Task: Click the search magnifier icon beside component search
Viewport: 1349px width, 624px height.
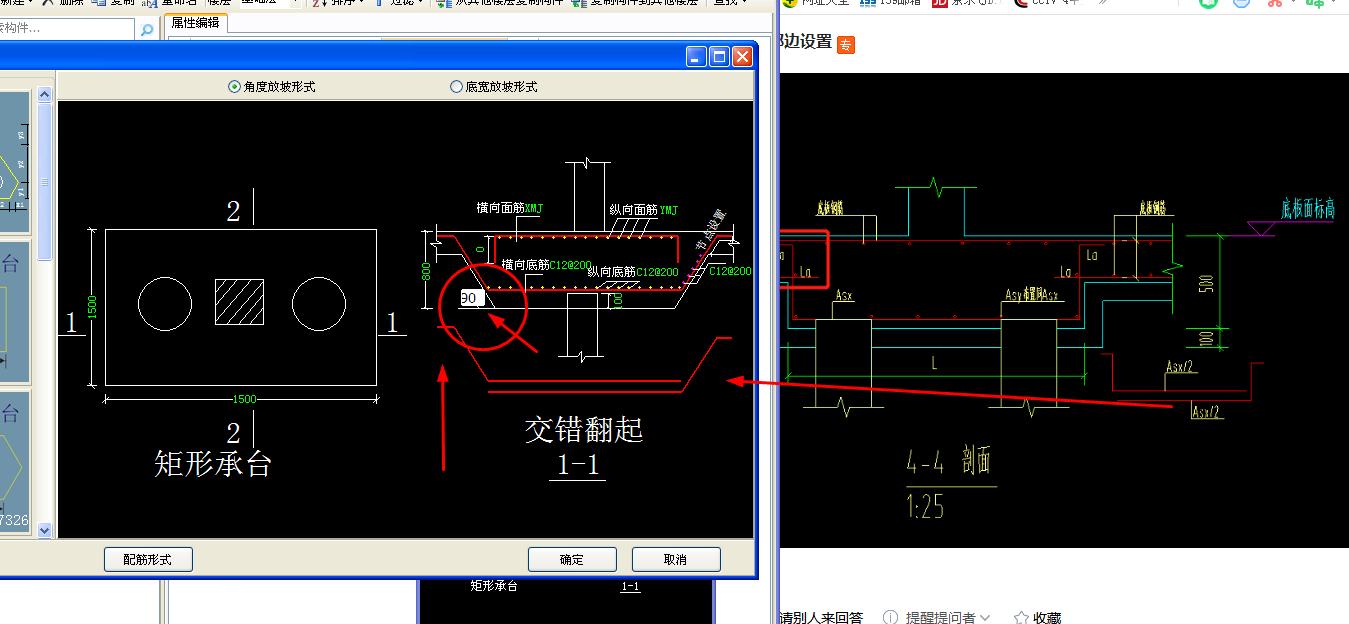Action: point(147,30)
